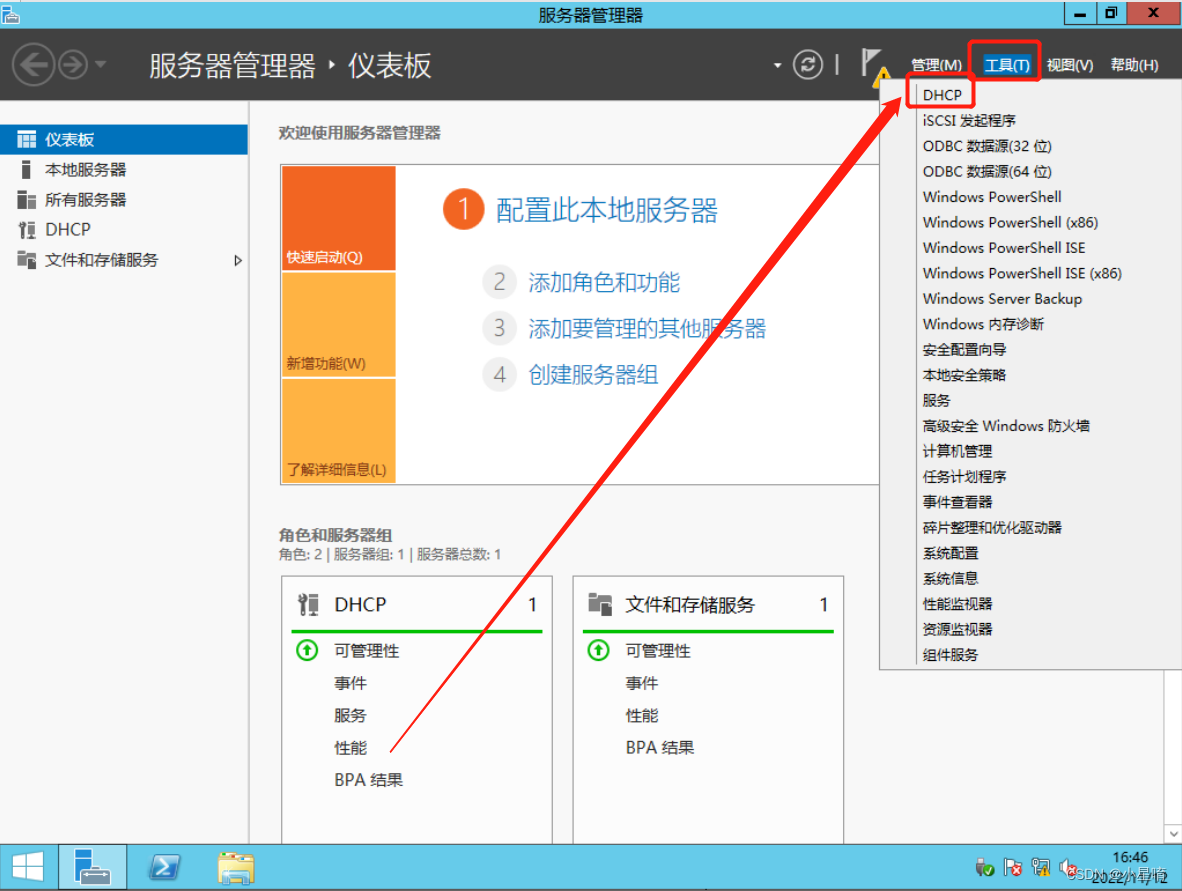Click 性能 in 文件和存储服务 tile

(642, 715)
